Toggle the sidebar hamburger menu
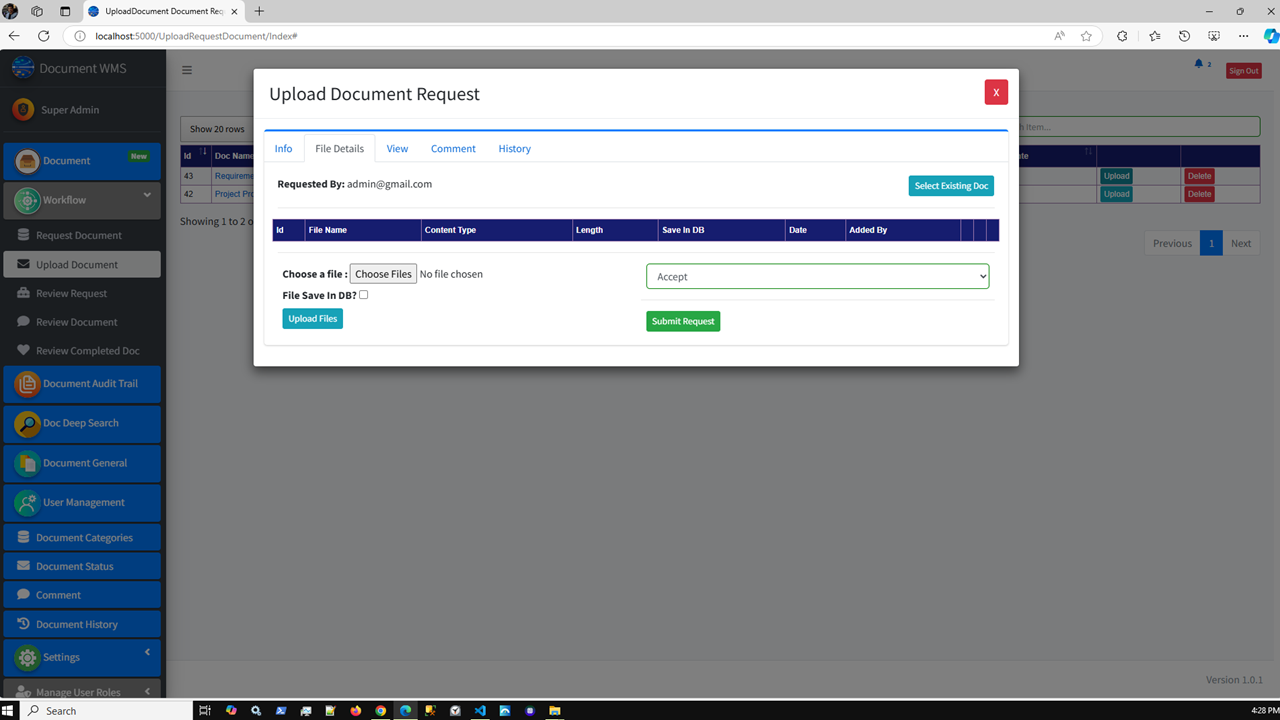 coord(186,70)
